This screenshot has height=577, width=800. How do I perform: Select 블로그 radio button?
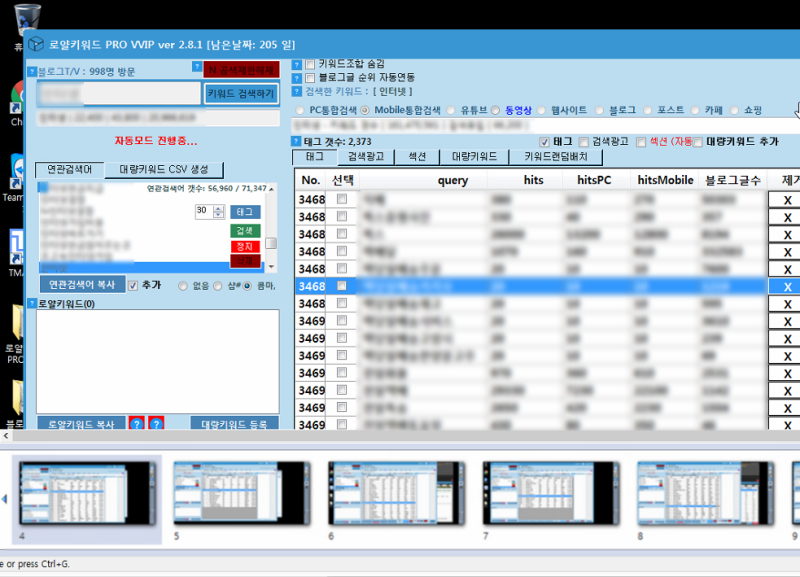pos(599,110)
